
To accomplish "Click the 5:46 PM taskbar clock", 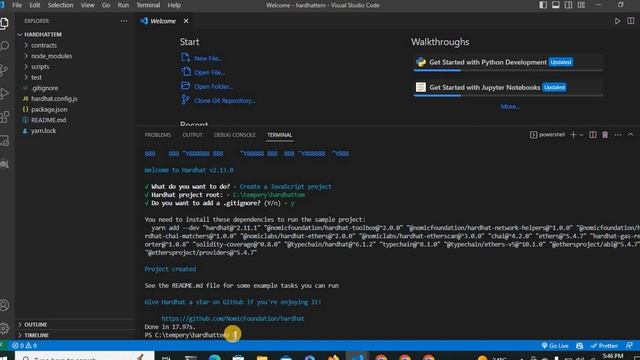I will 613,356.
